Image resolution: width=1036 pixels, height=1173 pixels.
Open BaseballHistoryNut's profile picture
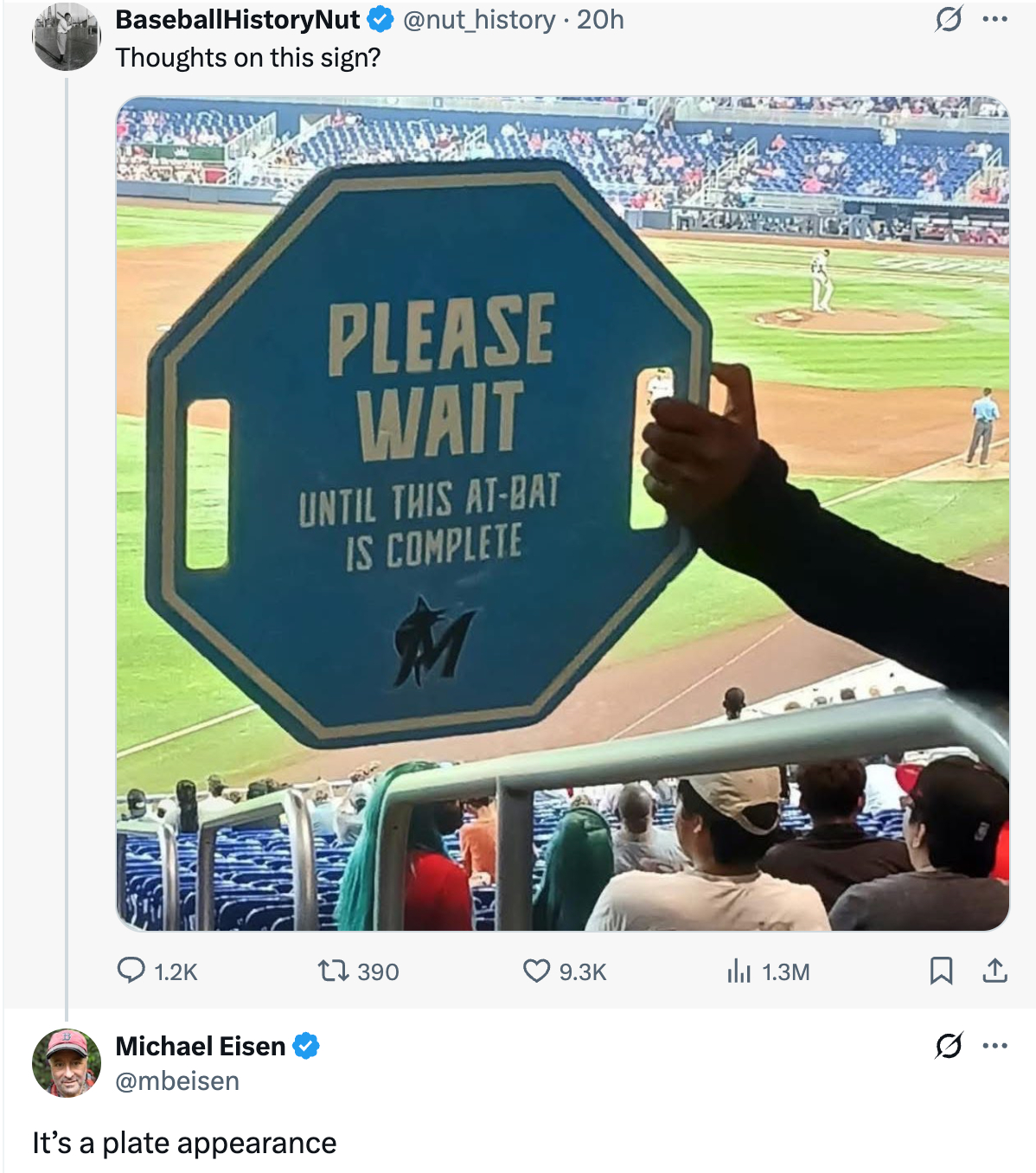66,36
